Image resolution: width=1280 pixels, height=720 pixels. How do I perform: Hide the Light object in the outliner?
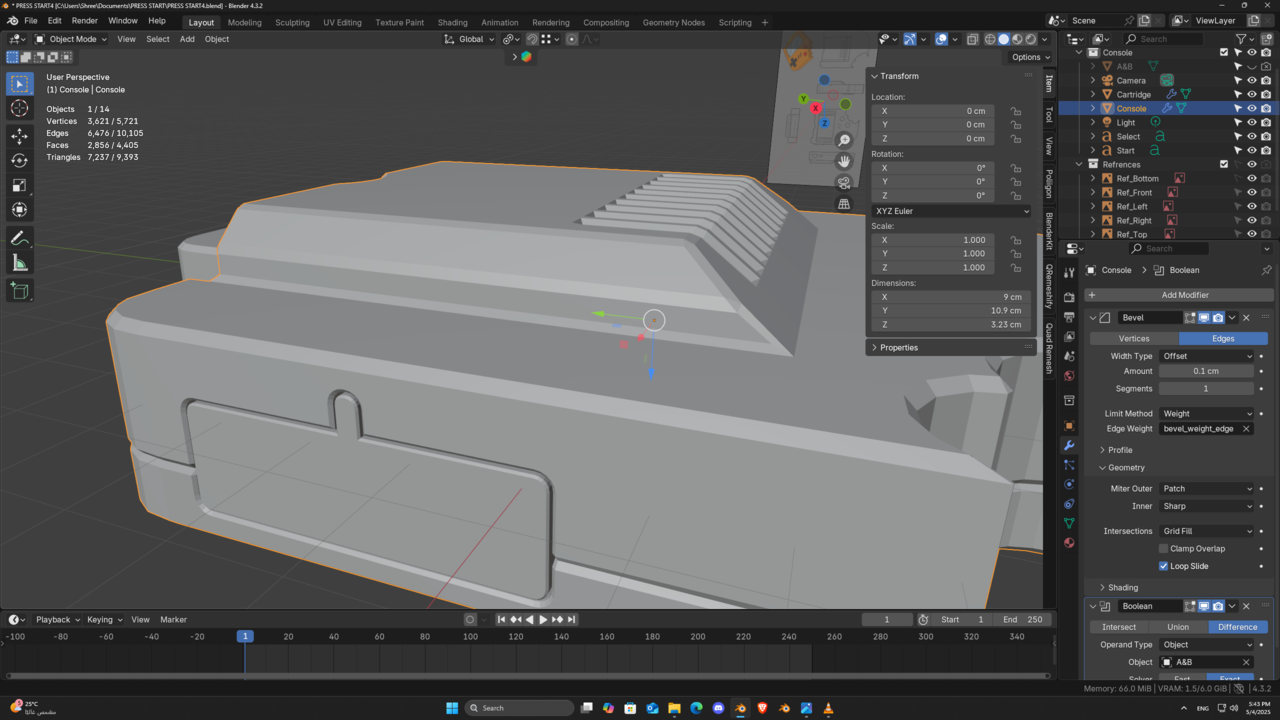(1252, 122)
